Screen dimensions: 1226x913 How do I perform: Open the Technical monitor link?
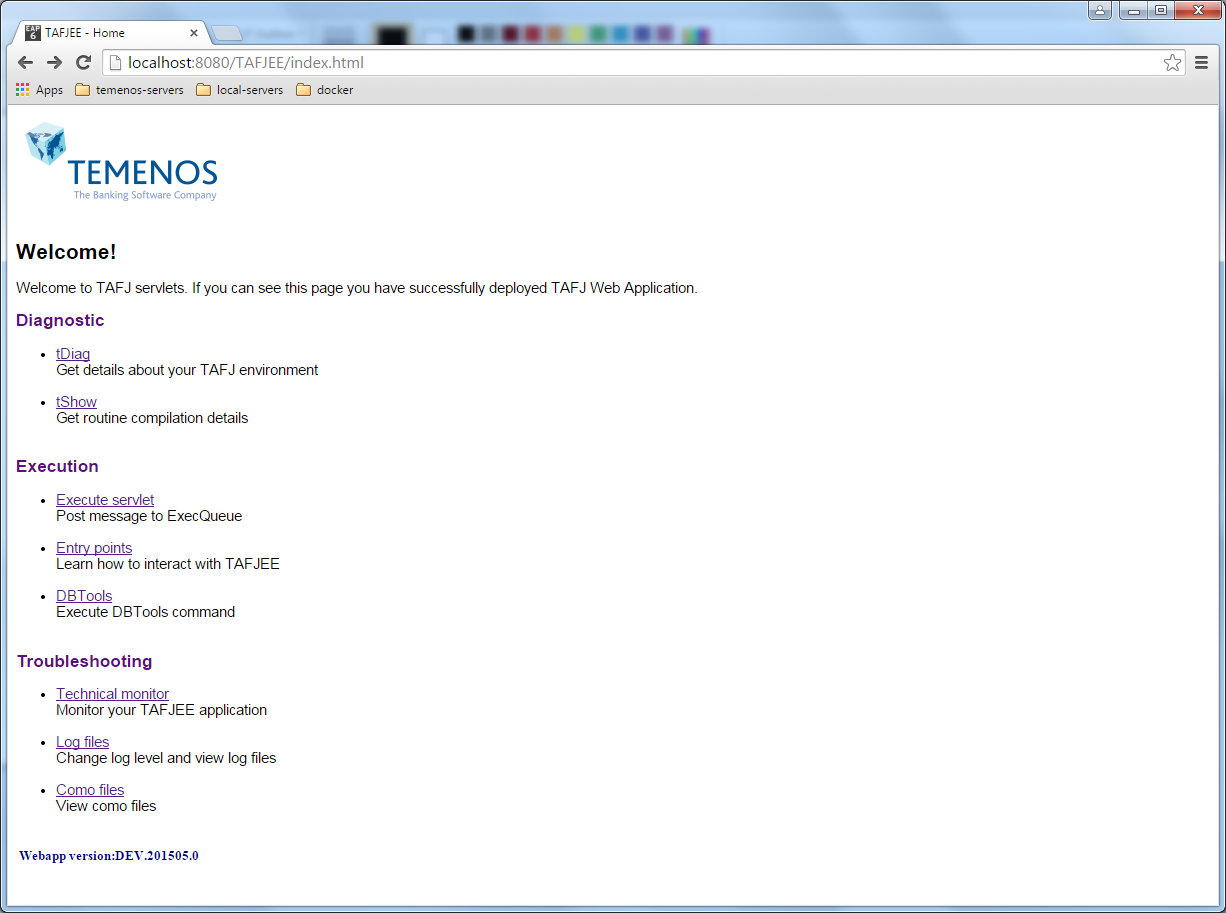[x=113, y=694]
